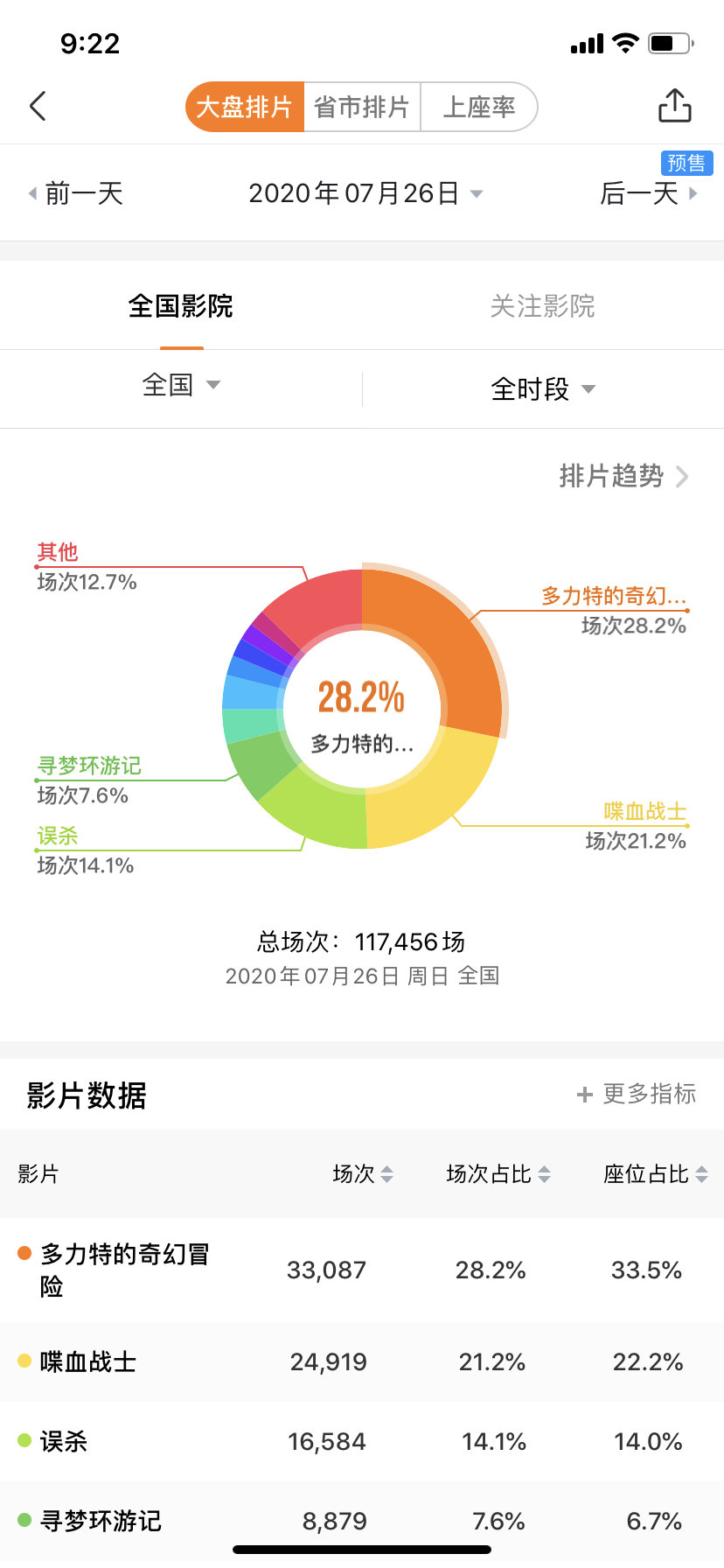Image resolution: width=724 pixels, height=1568 pixels.
Task: Sort by 场次 column arrows
Action: (x=386, y=1174)
